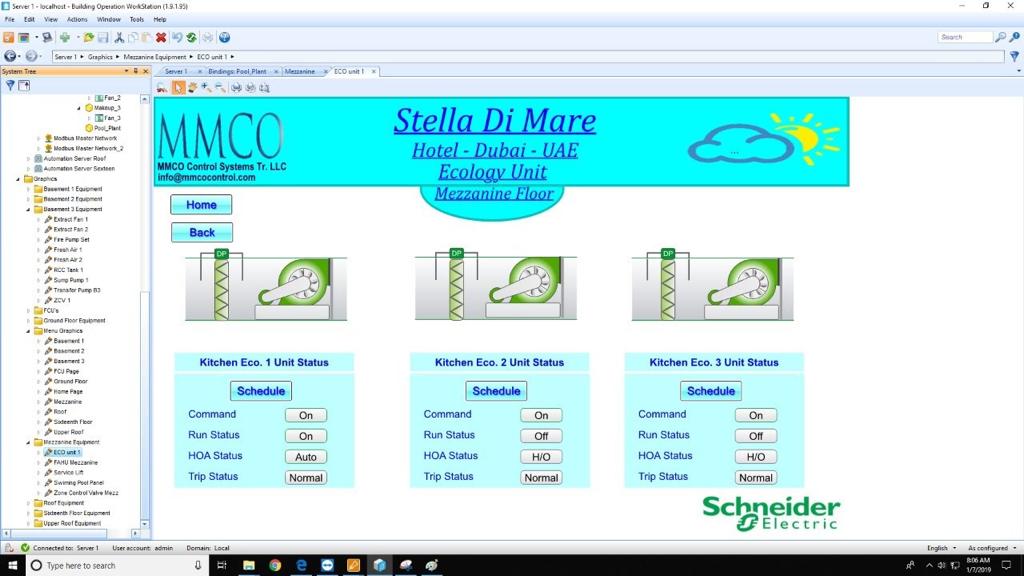1024x576 pixels.
Task: Open Google Chrome from the taskbar
Action: coord(275,566)
